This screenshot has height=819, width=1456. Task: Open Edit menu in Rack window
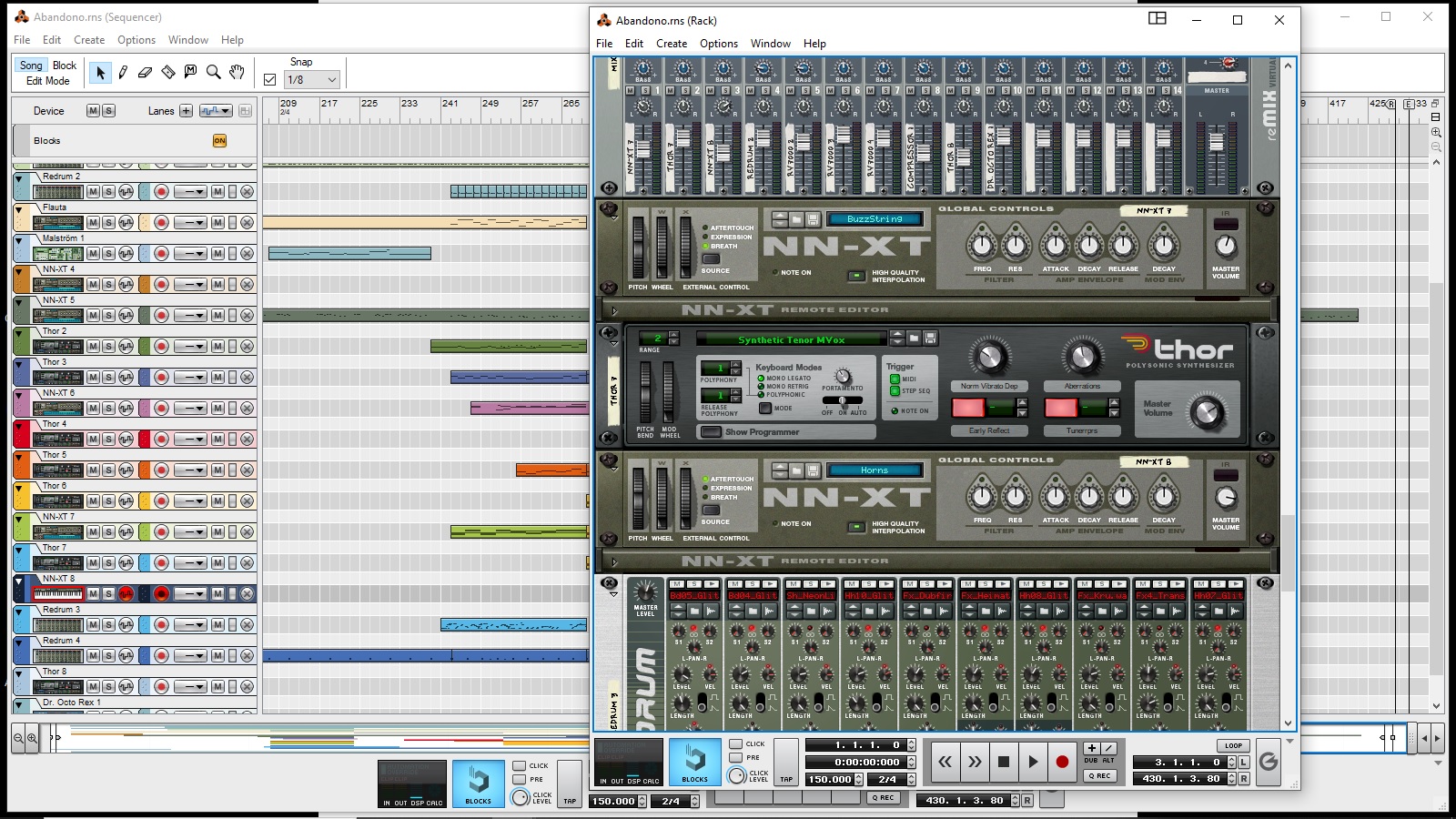click(634, 44)
